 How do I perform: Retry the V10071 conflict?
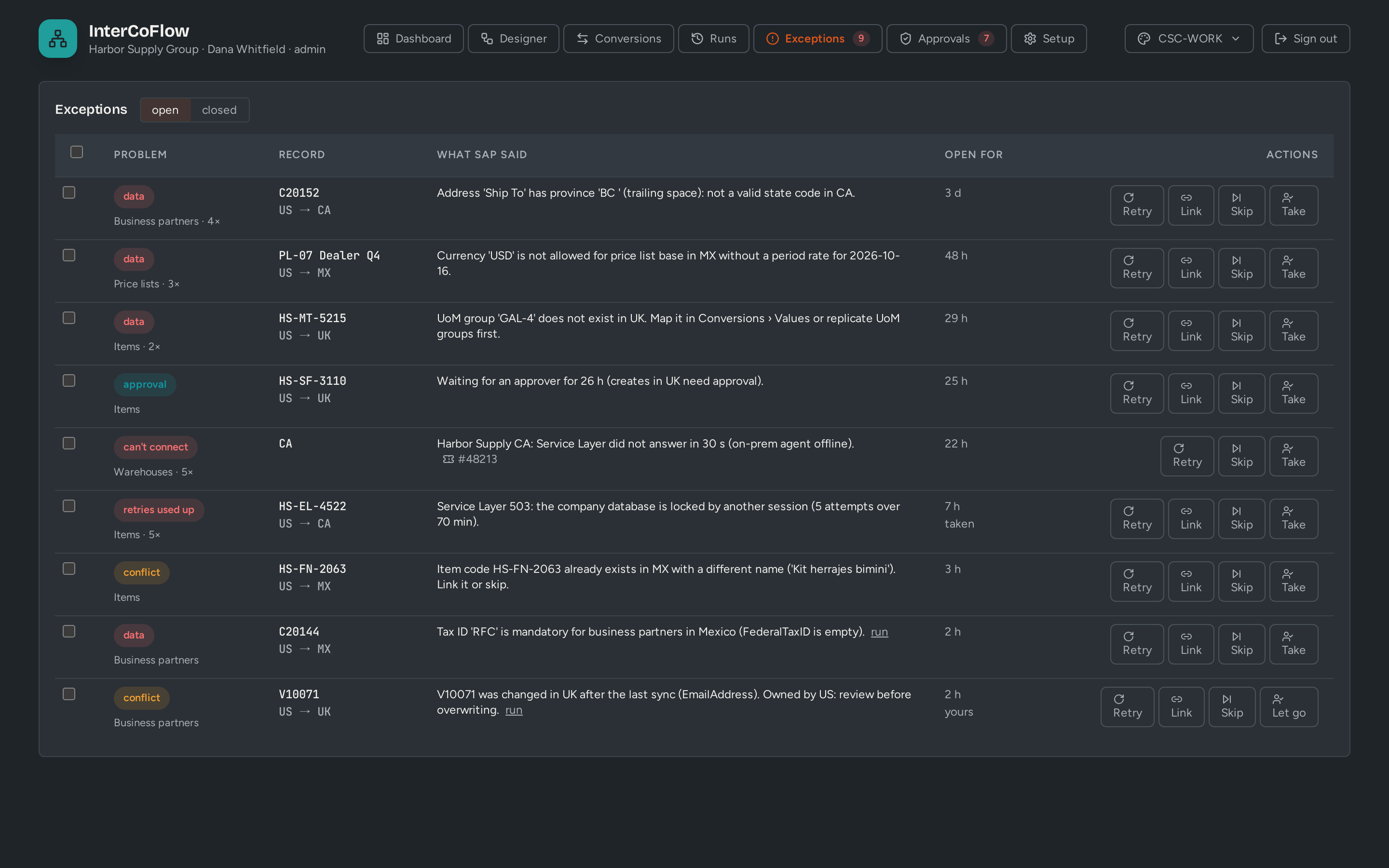[1127, 706]
